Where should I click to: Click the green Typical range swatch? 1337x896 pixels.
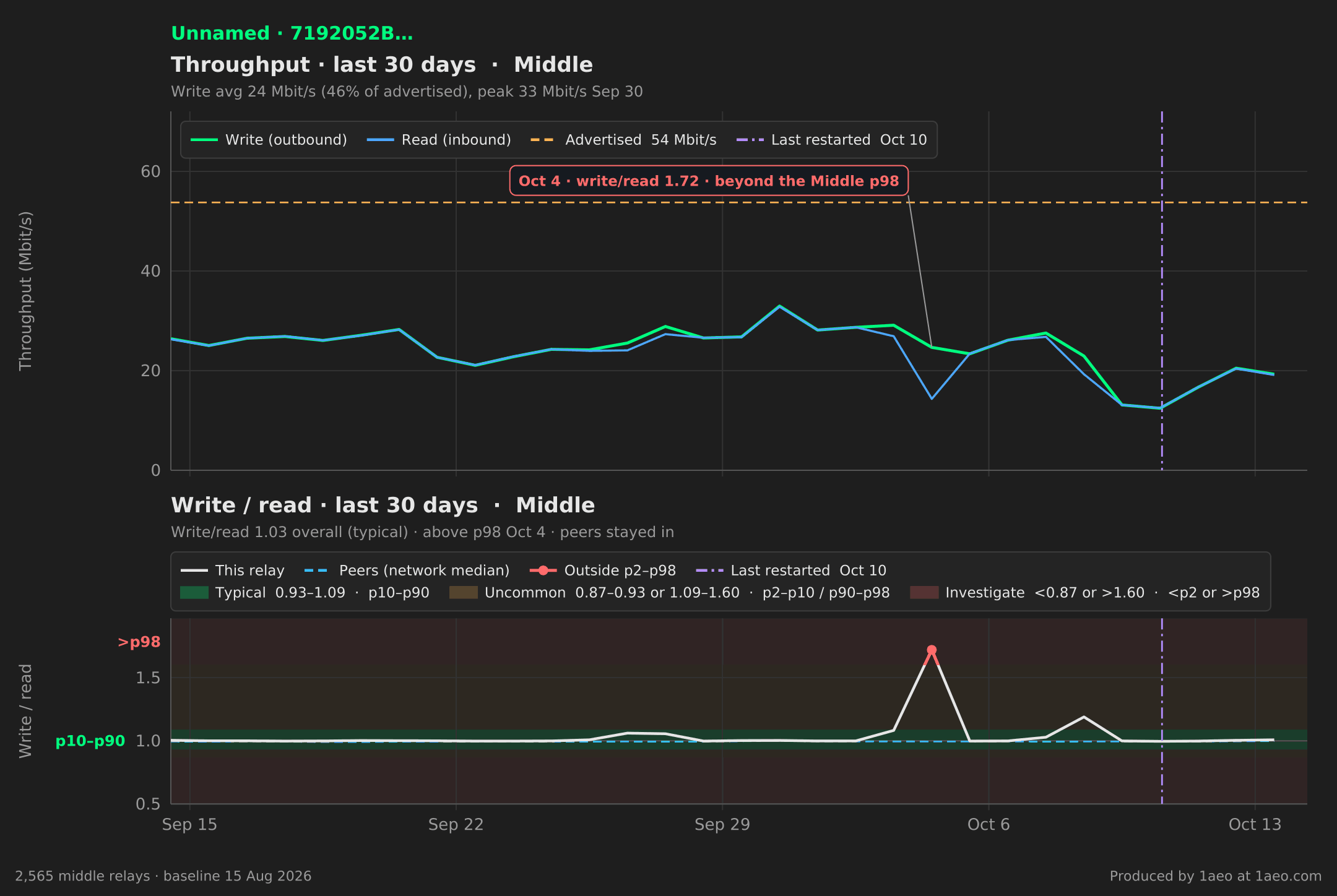pyautogui.click(x=194, y=593)
